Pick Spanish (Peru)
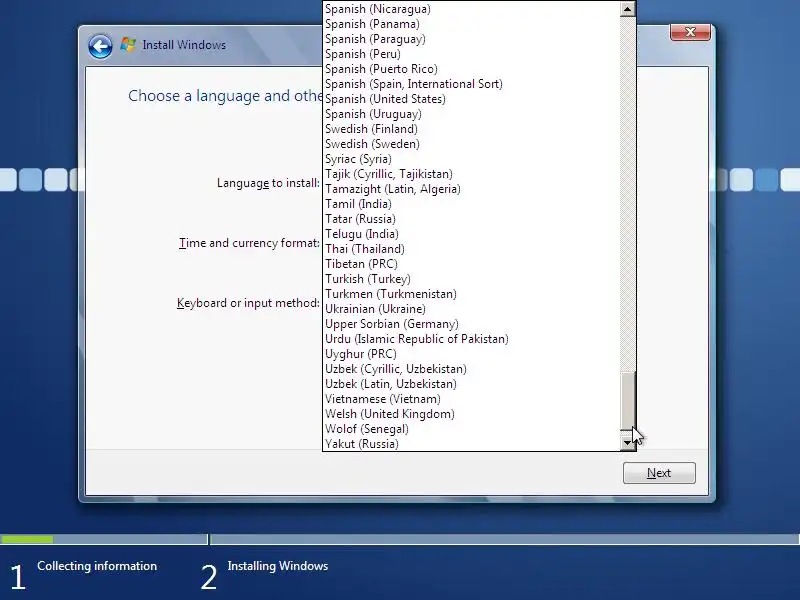800x600 pixels. coord(472,54)
